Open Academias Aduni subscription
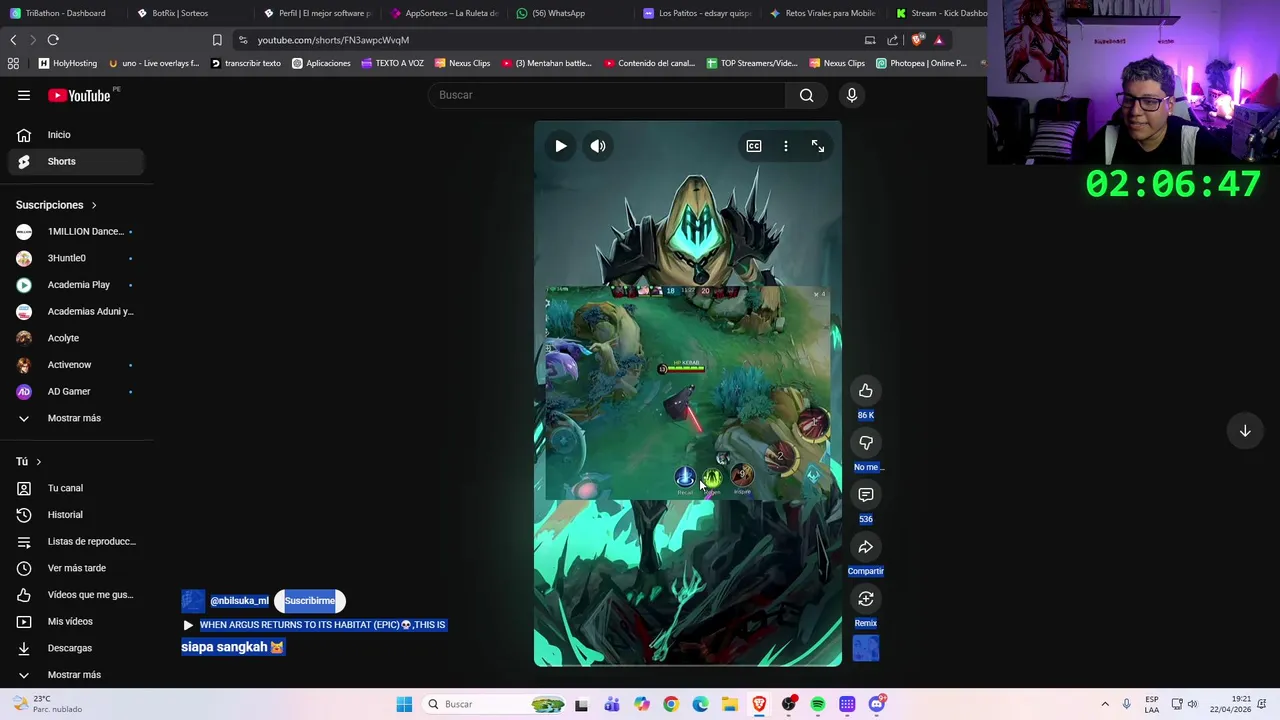1280x720 pixels. [77, 311]
